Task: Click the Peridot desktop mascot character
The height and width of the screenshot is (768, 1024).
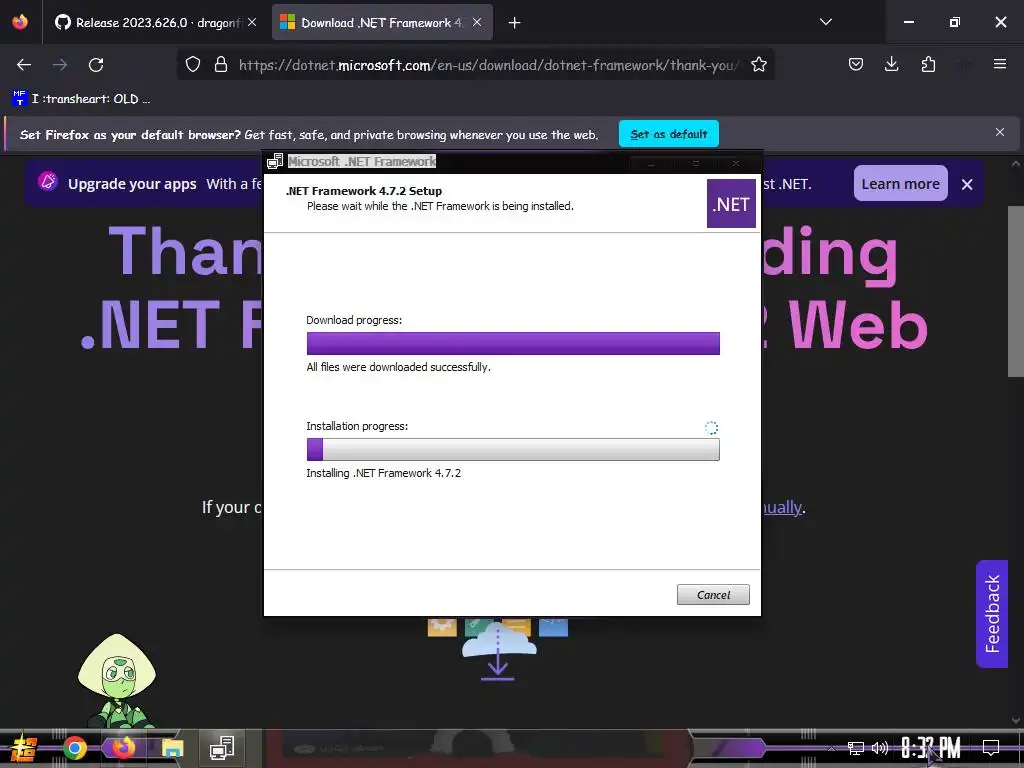Action: coord(118,680)
